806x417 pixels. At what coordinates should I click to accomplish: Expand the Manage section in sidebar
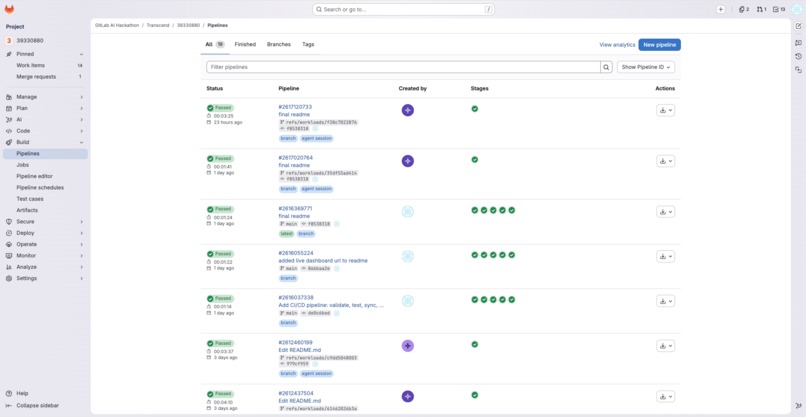coord(45,97)
